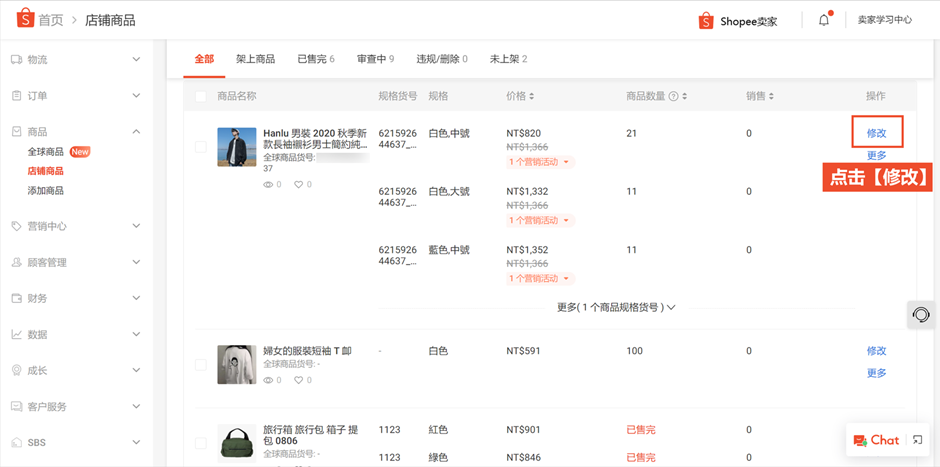The width and height of the screenshot is (940, 467).
Task: Open the notification bell
Action: [824, 20]
